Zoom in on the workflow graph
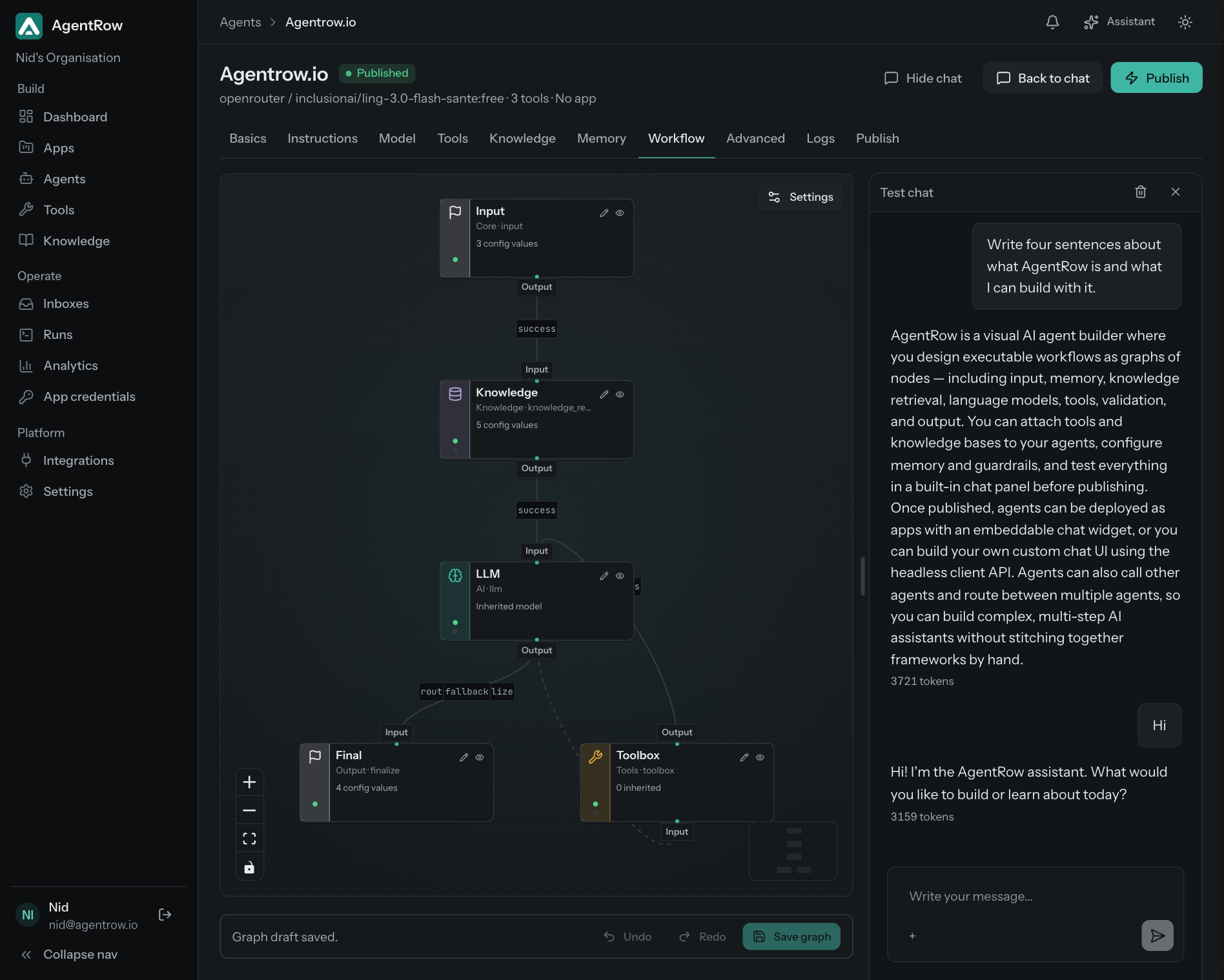The height and width of the screenshot is (980, 1224). [249, 782]
